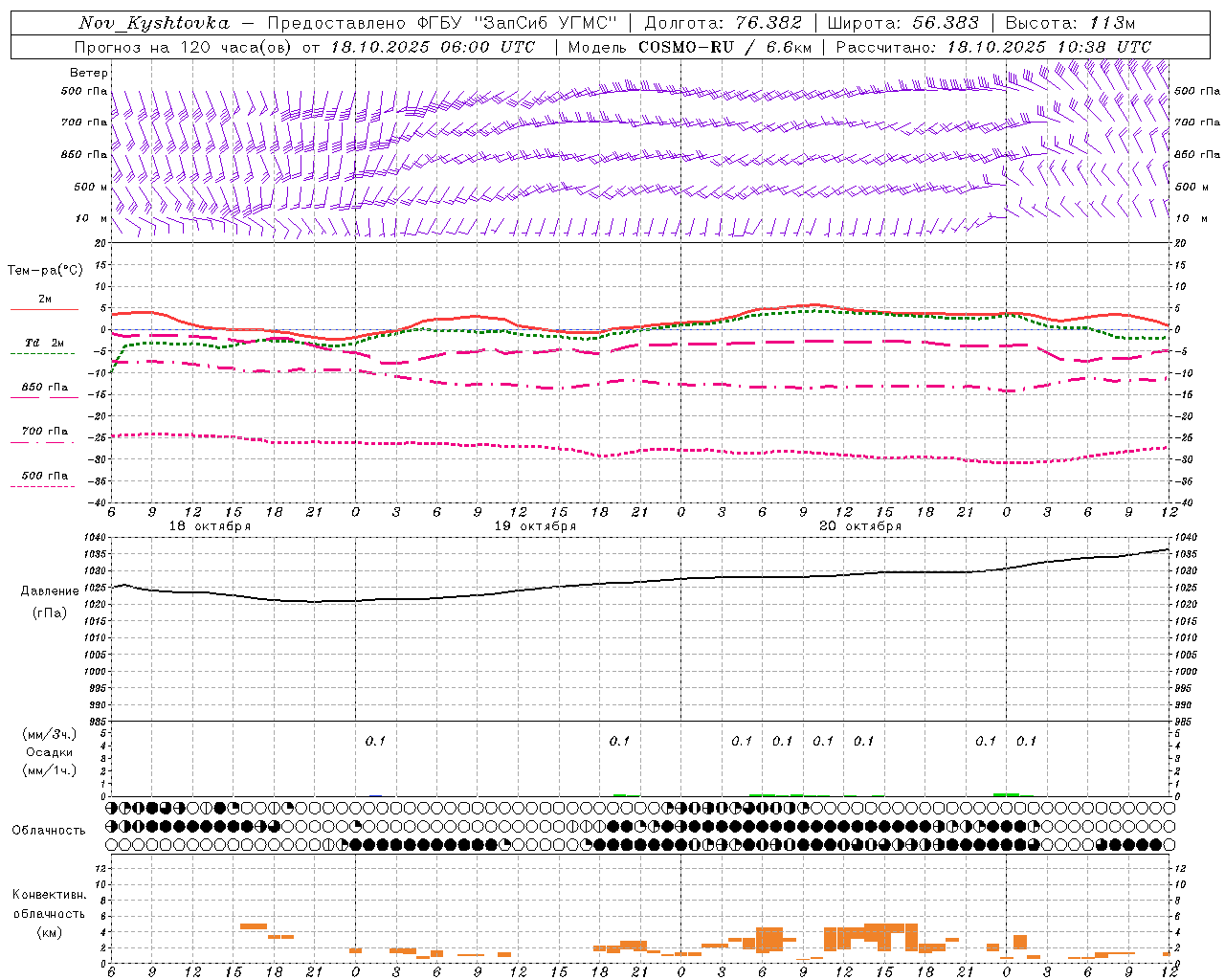Click the Модель COSMO-RU / 6.6км label
This screenshot has height=980, width=1225.
tap(692, 47)
